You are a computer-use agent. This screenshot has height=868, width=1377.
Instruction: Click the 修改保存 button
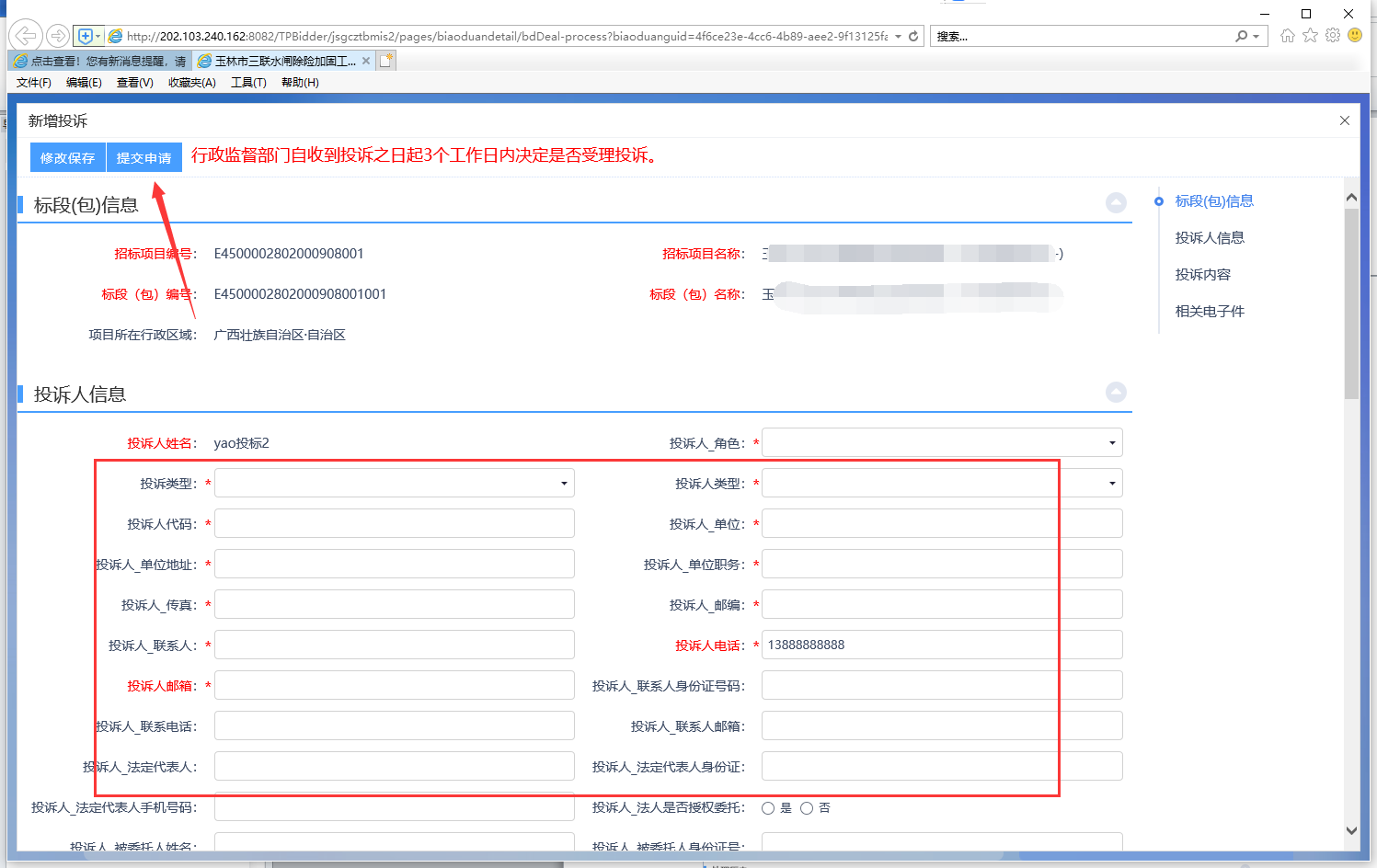click(x=67, y=158)
